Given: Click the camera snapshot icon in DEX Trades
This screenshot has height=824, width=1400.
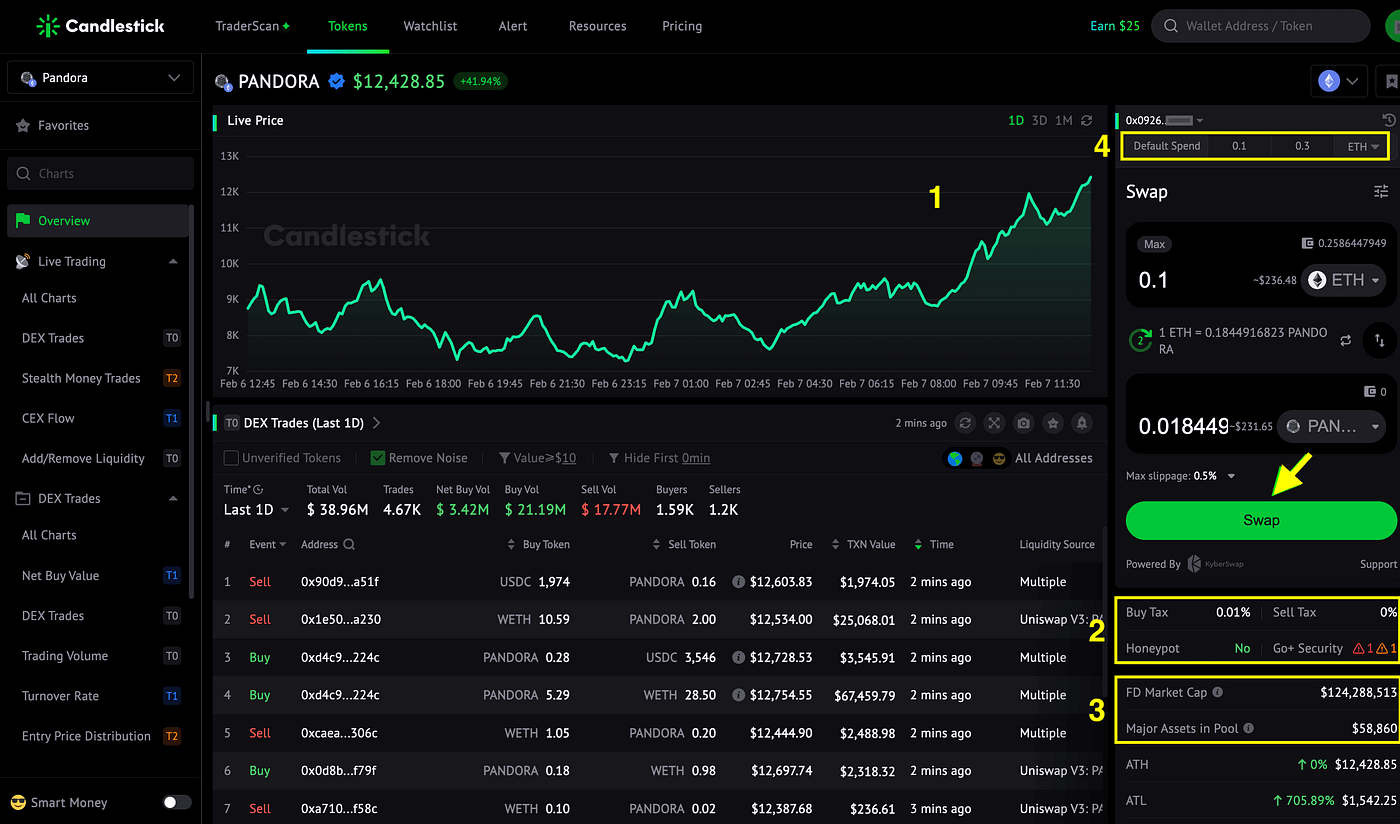Looking at the screenshot, I should pos(1023,423).
